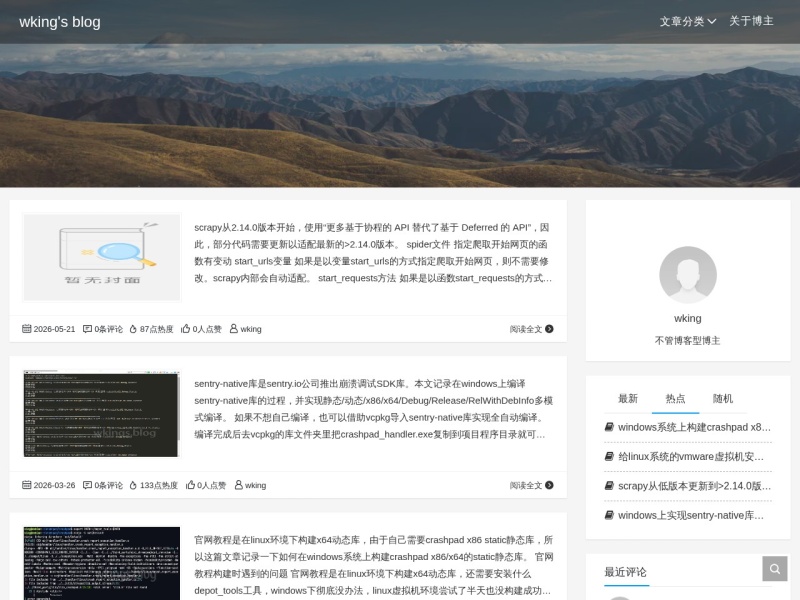Open the wking avatar image in sidebar
The height and width of the screenshot is (600, 800).
tap(688, 275)
